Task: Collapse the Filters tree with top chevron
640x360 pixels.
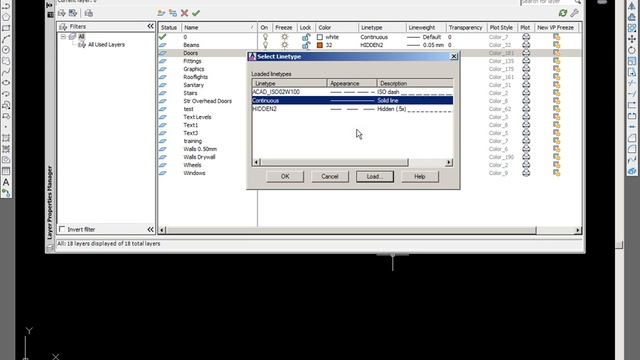Action: pyautogui.click(x=151, y=26)
